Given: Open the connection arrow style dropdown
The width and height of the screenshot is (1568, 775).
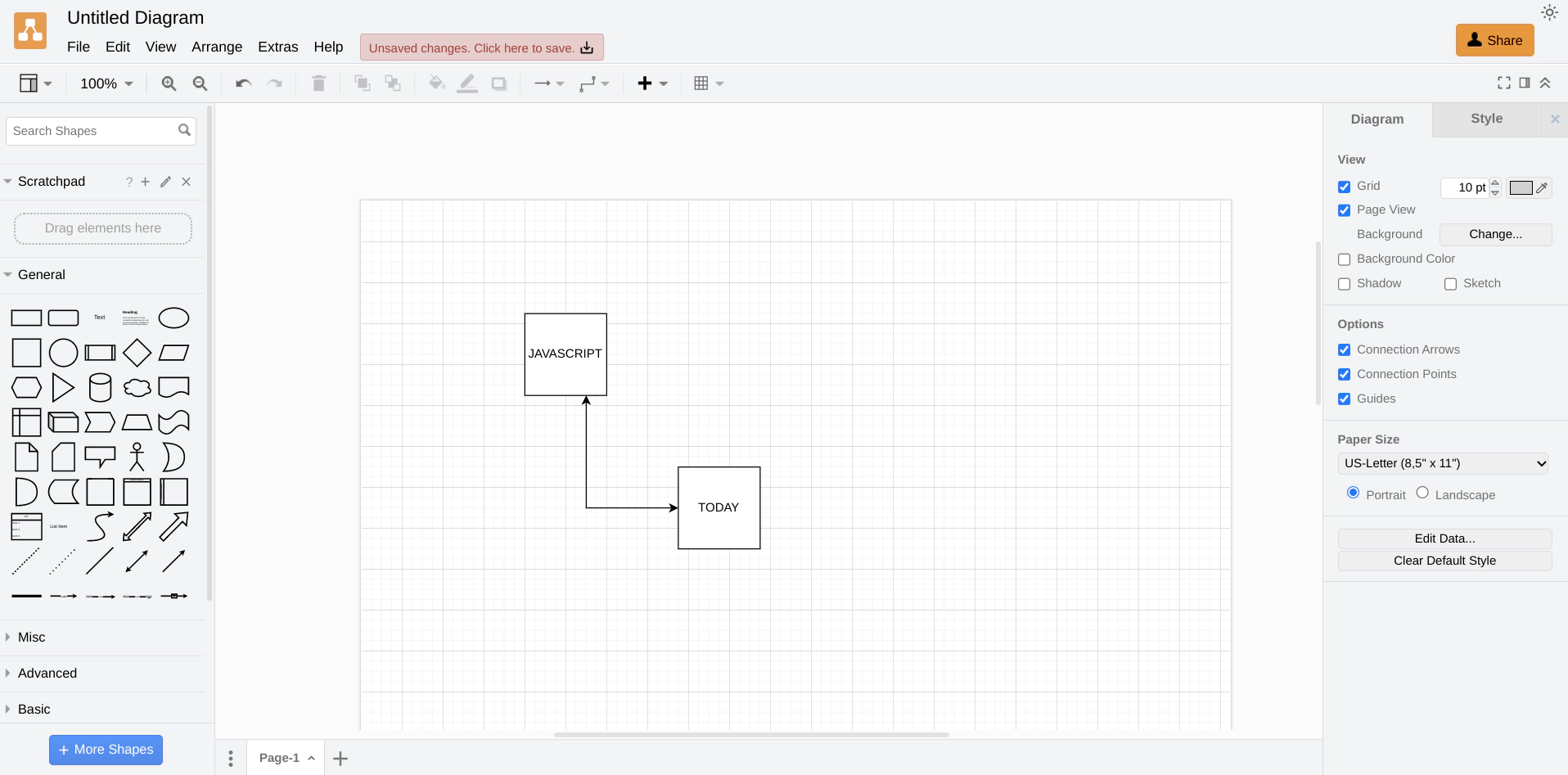Looking at the screenshot, I should pos(549,83).
